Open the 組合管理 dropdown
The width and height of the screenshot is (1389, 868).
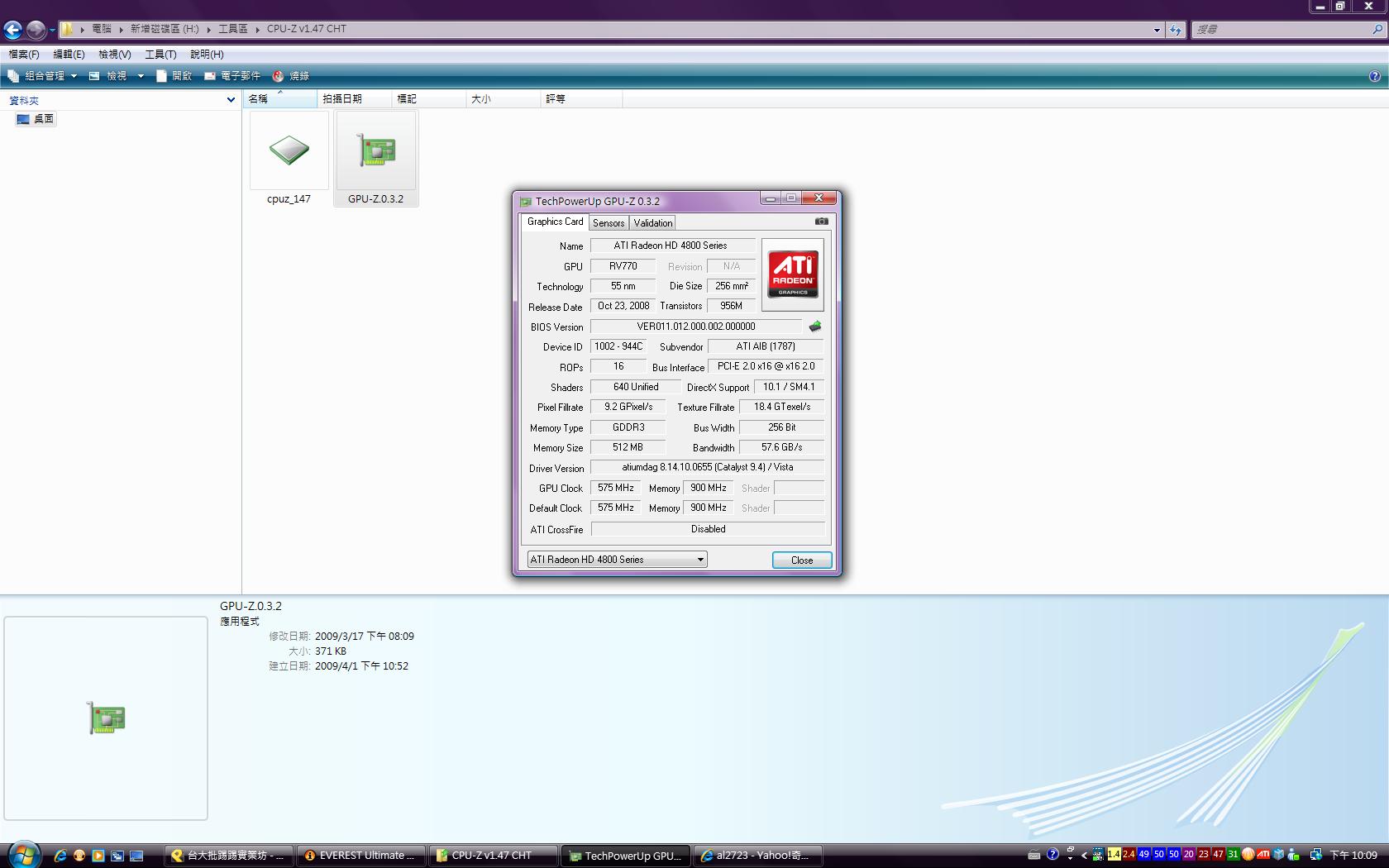42,76
